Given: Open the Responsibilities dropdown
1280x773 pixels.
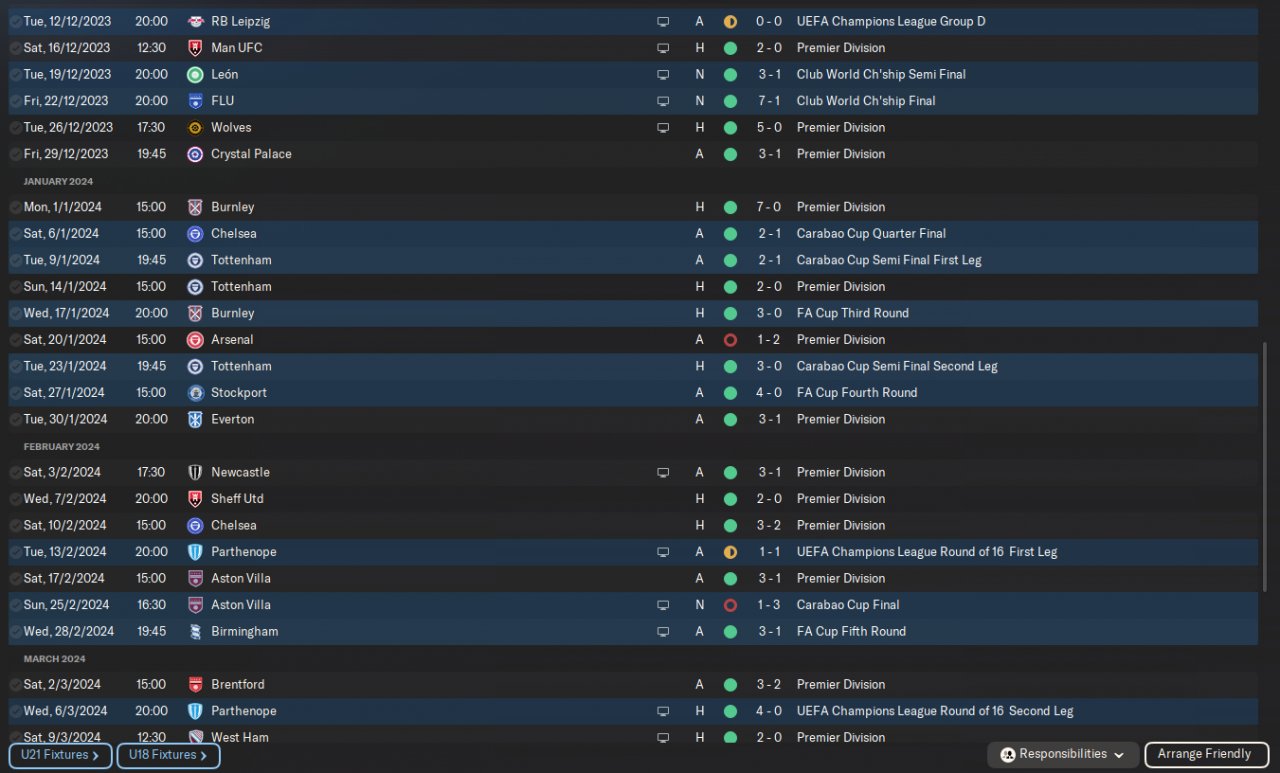Looking at the screenshot, I should 1063,754.
